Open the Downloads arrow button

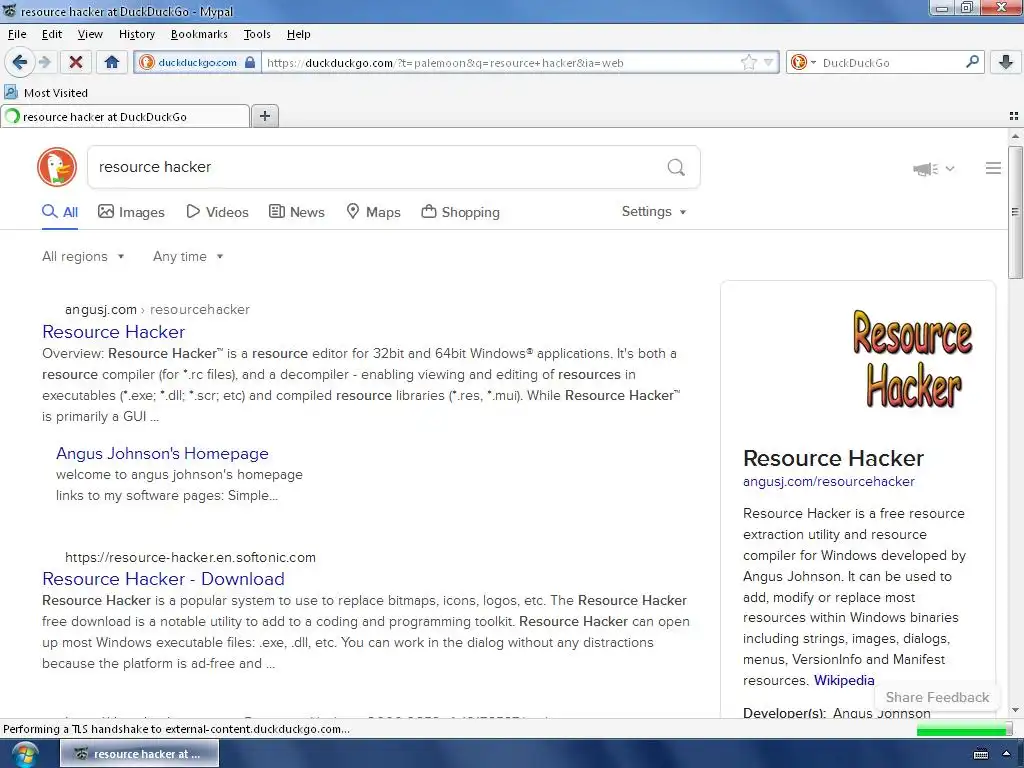pyautogui.click(x=1006, y=62)
